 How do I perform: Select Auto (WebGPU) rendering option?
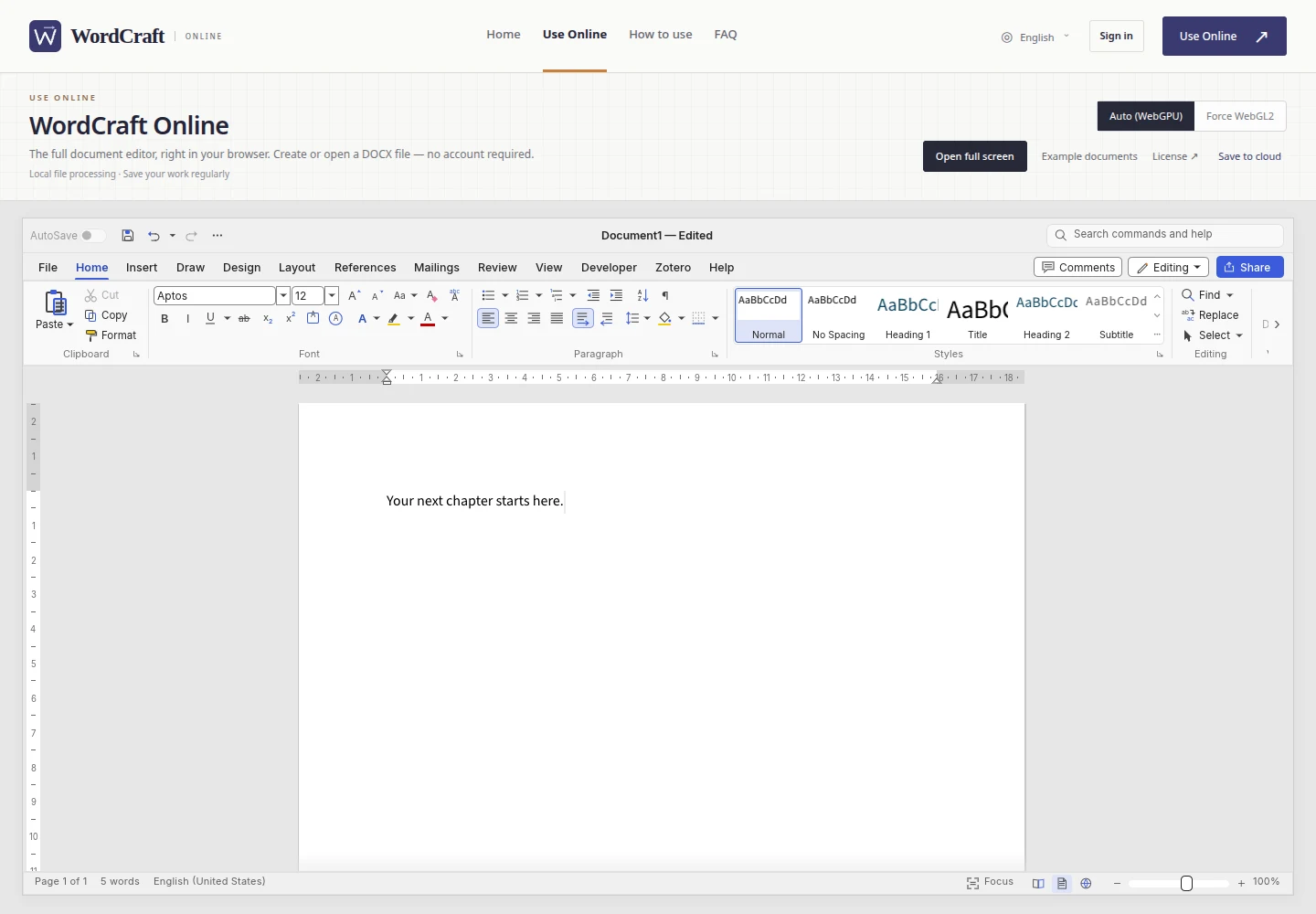[1146, 116]
